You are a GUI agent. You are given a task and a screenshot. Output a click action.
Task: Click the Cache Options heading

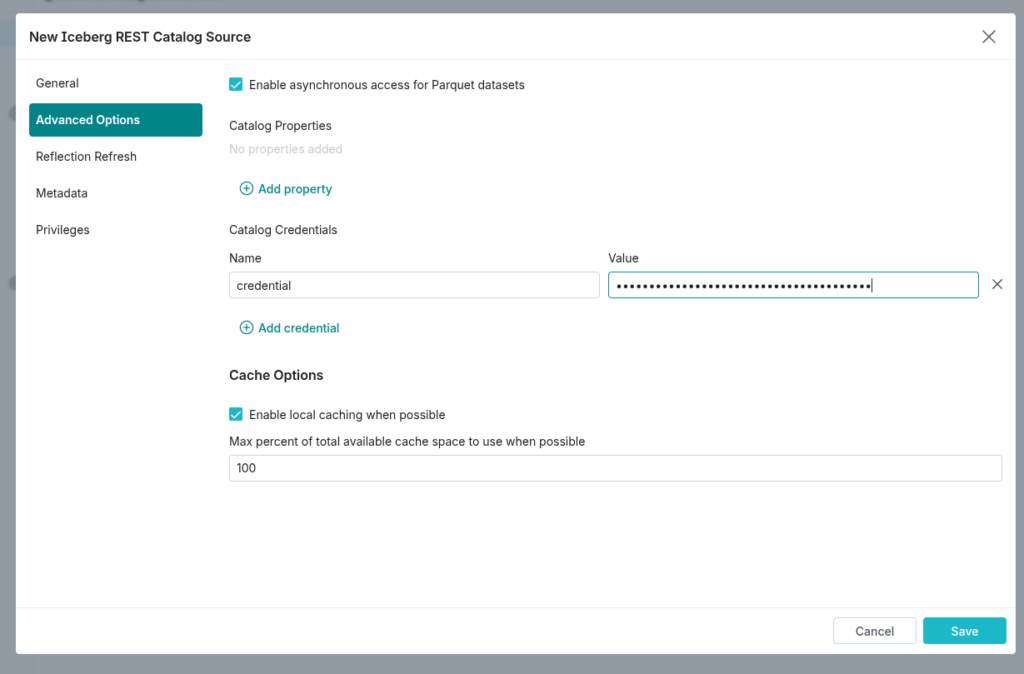point(276,375)
